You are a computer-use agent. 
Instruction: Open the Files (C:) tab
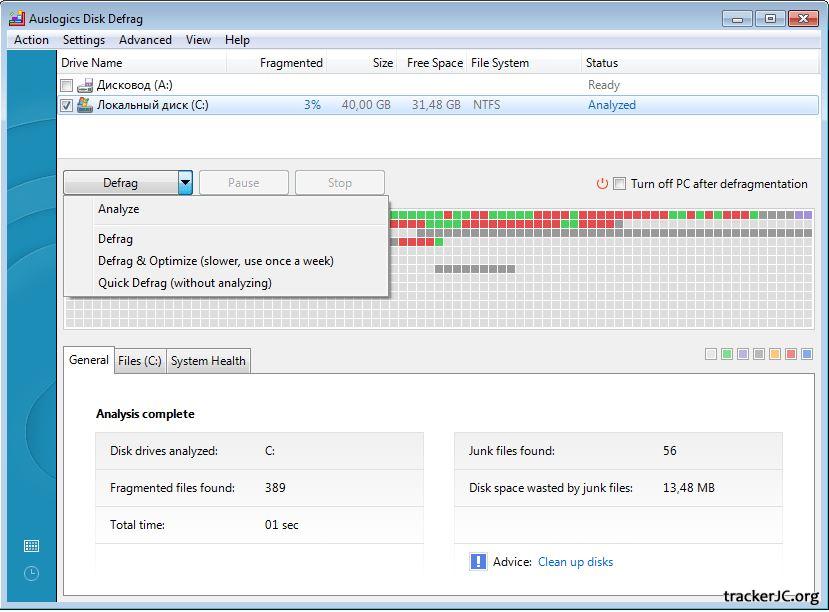tap(139, 361)
